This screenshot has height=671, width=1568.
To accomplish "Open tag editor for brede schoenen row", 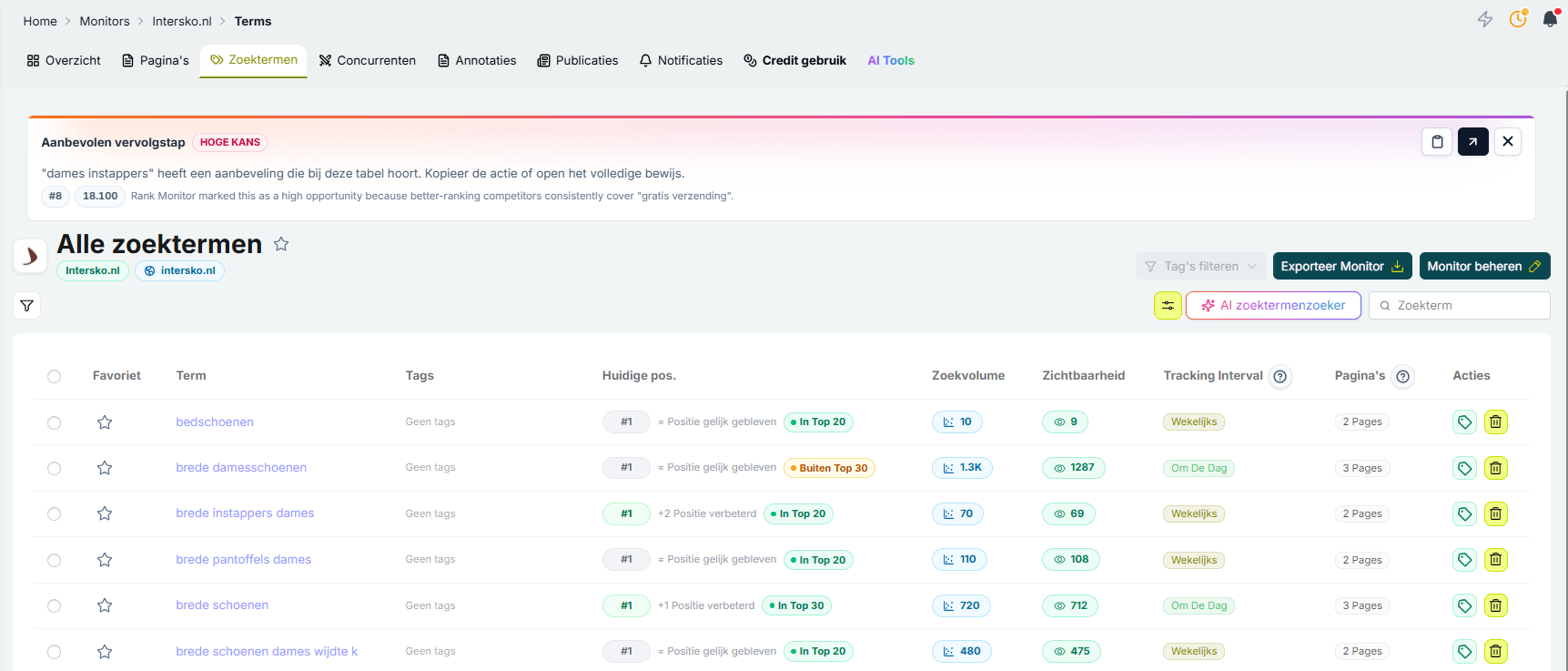I will pos(1464,605).
